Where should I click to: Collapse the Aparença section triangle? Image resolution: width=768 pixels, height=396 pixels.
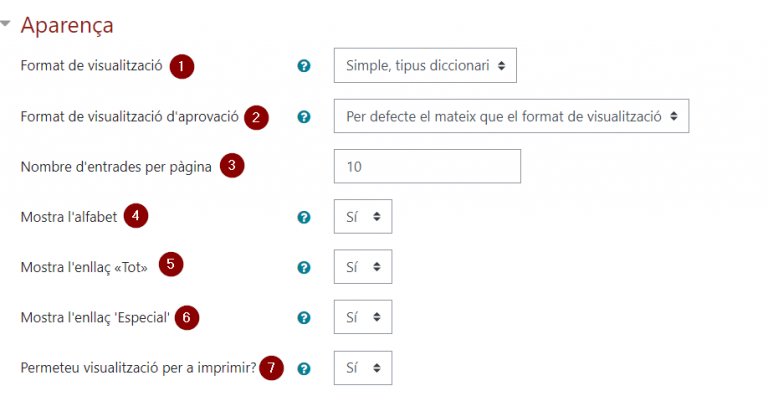click(x=5, y=23)
